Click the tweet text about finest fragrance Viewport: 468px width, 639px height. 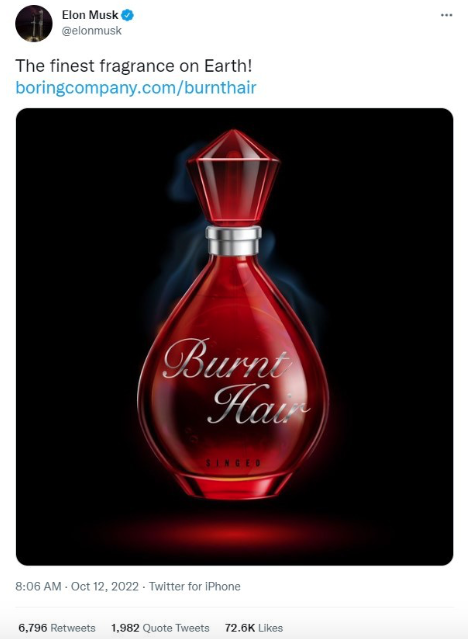click(x=134, y=66)
